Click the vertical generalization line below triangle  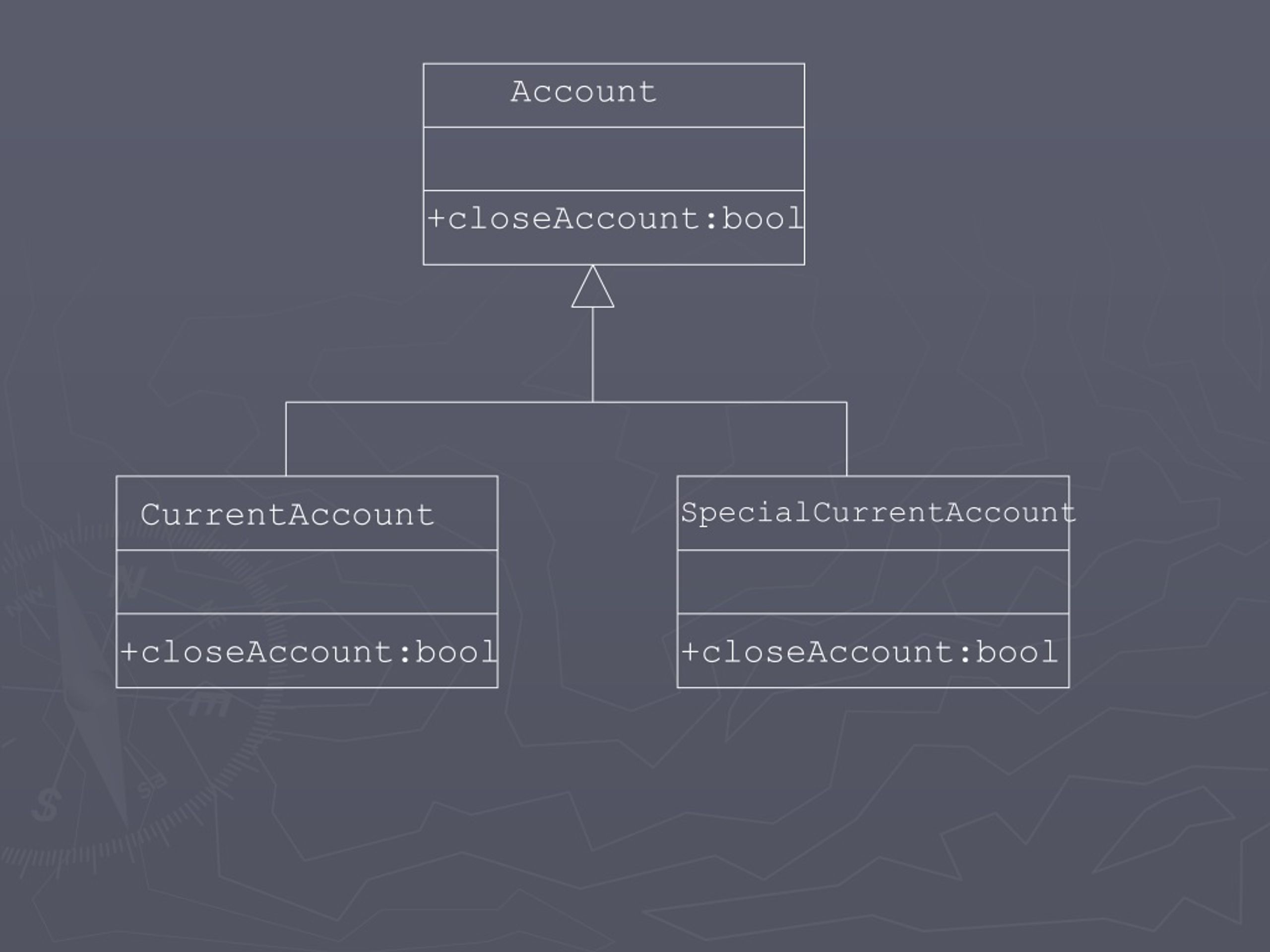click(592, 355)
